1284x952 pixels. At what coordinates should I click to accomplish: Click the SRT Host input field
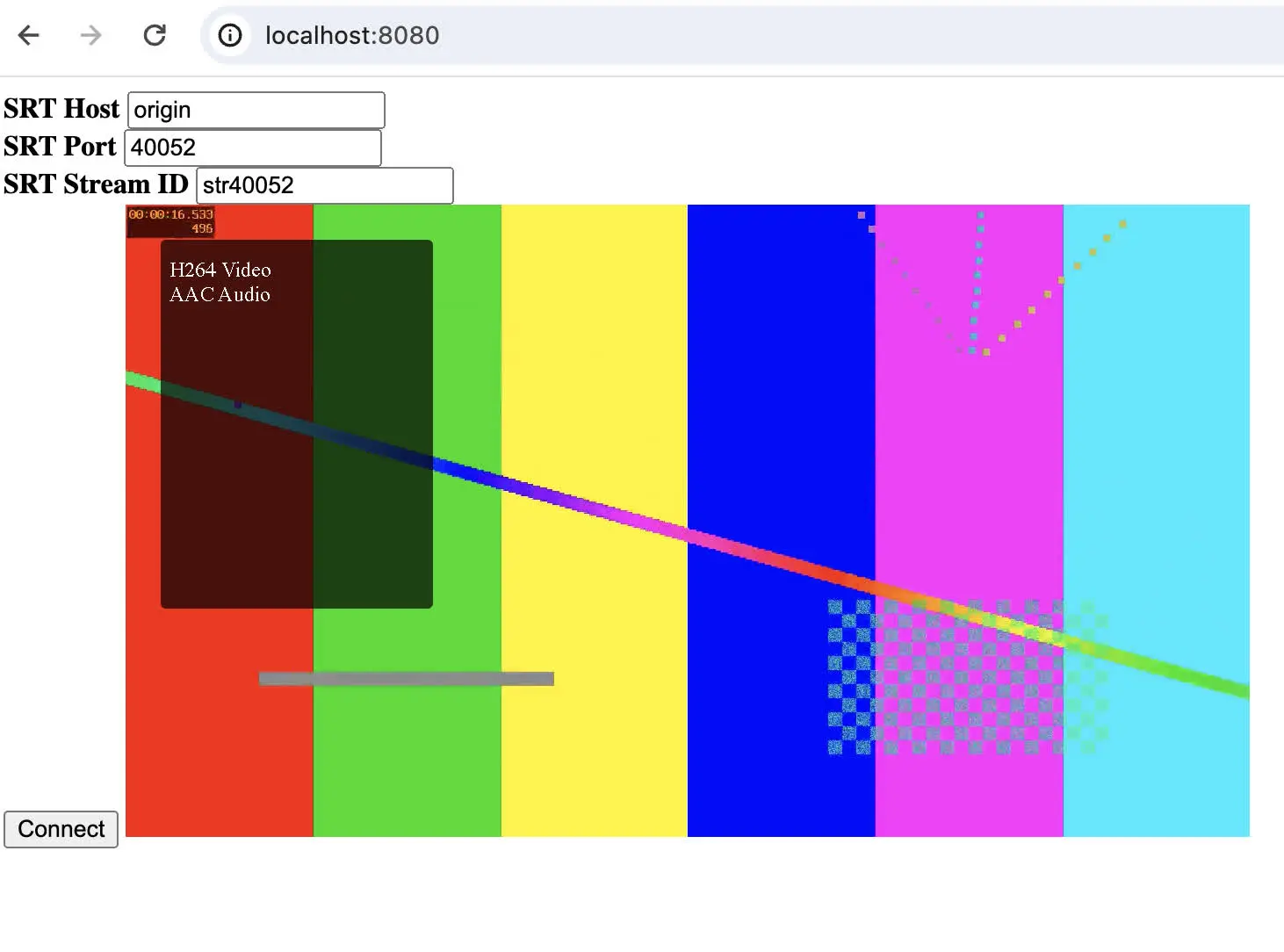[256, 110]
